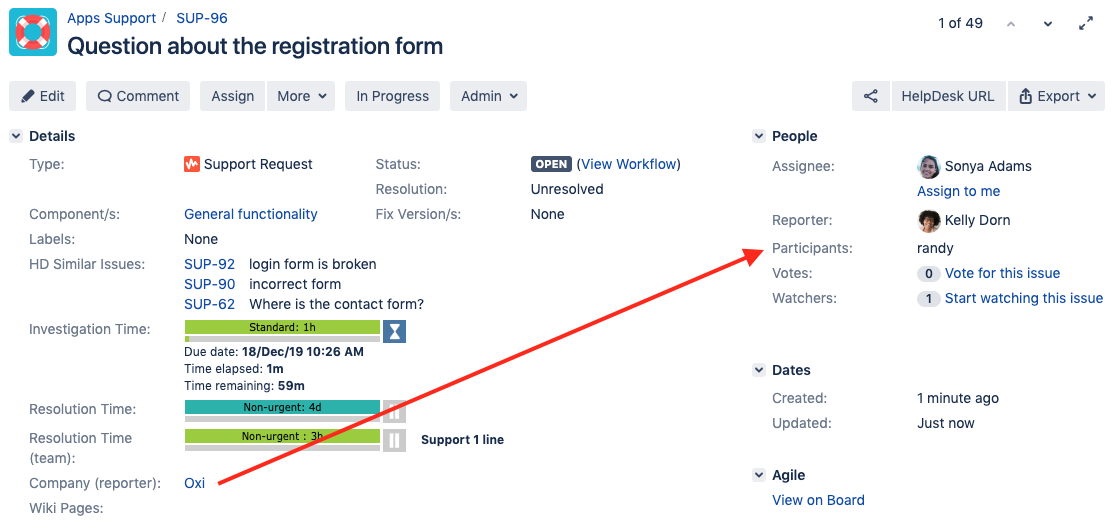This screenshot has width=1120, height=523.
Task: Click the Resolution Time pause icon
Action: coord(395,411)
